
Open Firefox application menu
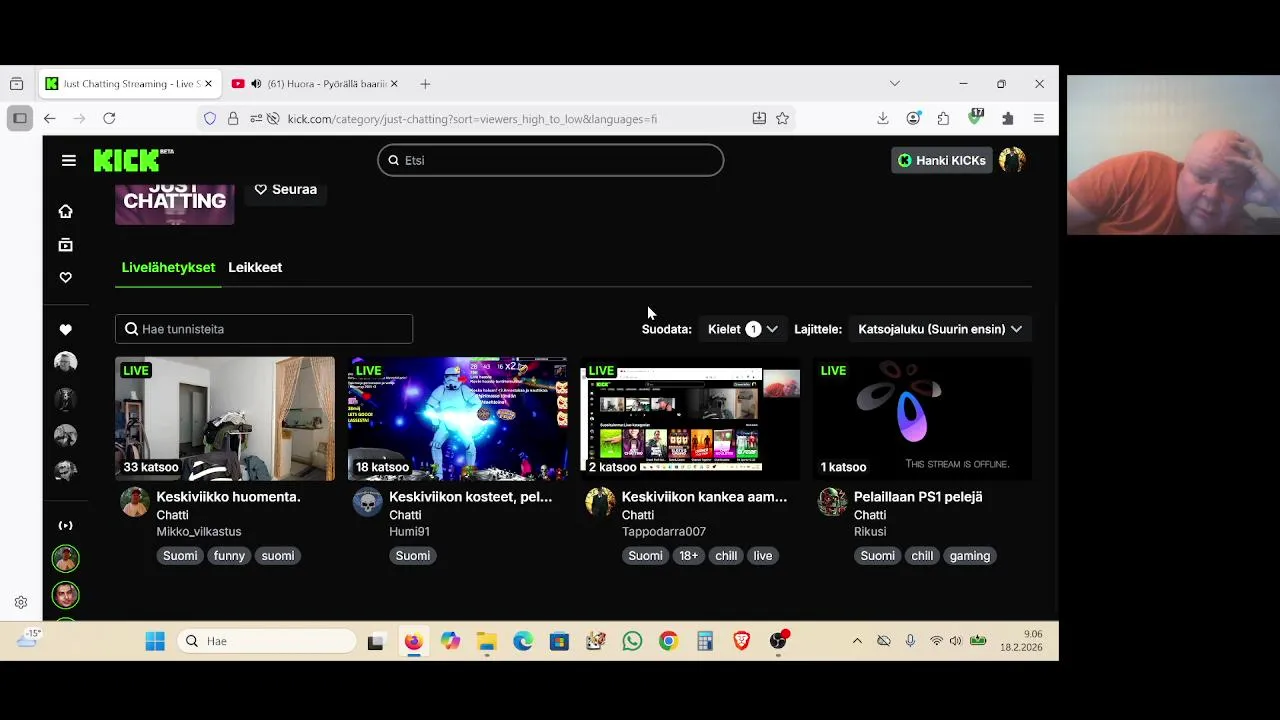click(1038, 118)
